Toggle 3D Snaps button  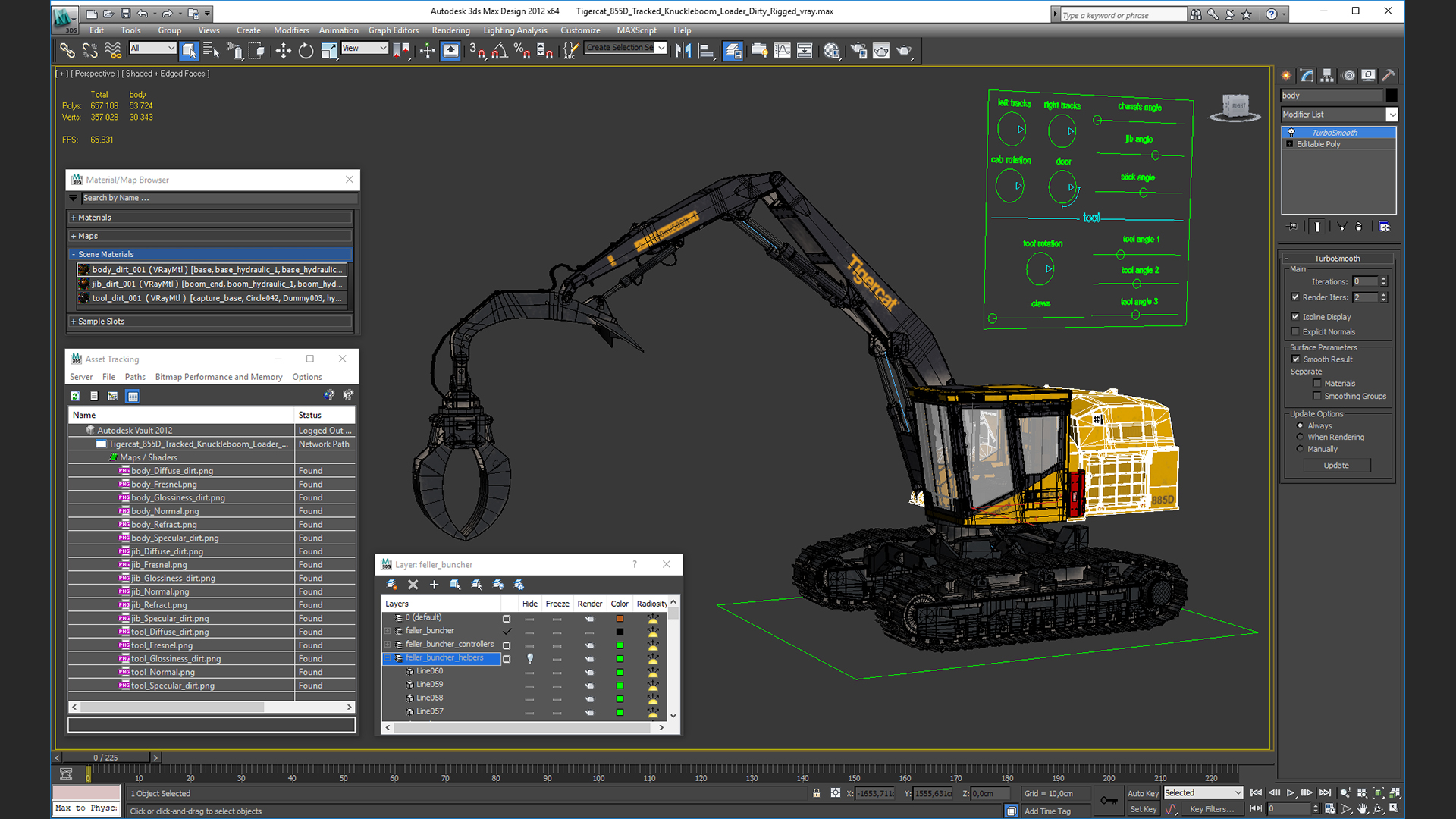coord(477,51)
